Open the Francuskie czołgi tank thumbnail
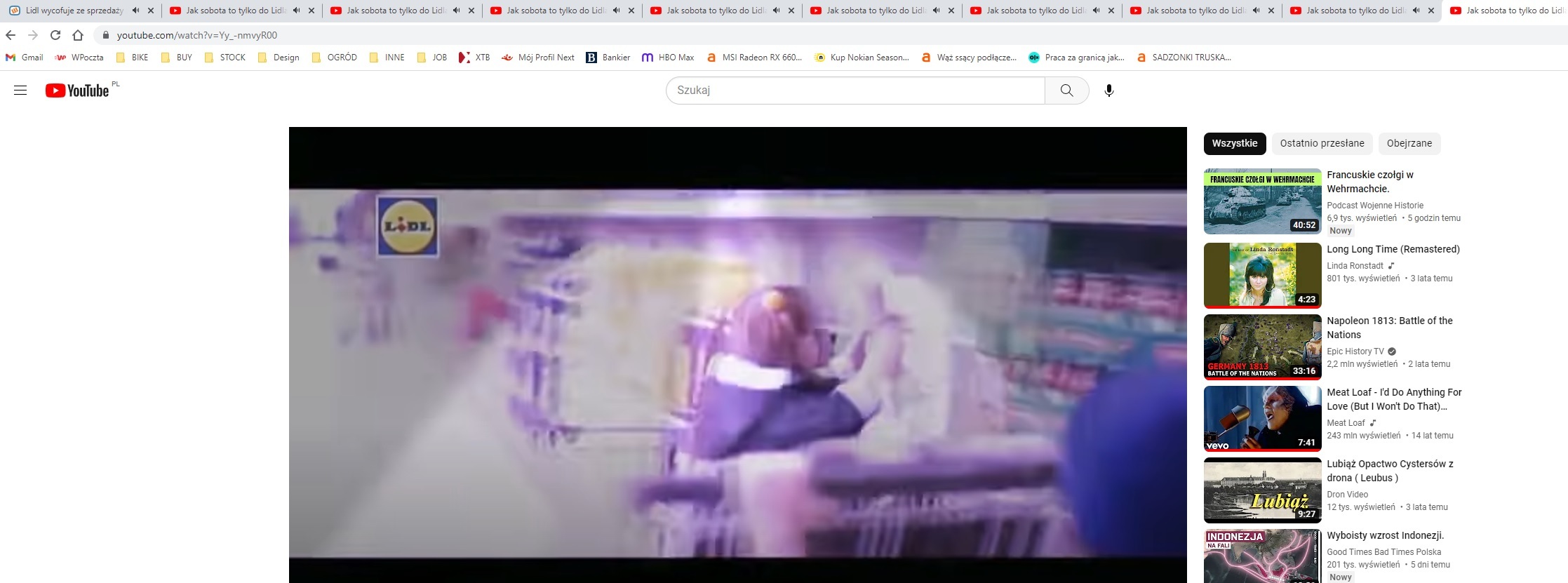 (1263, 201)
